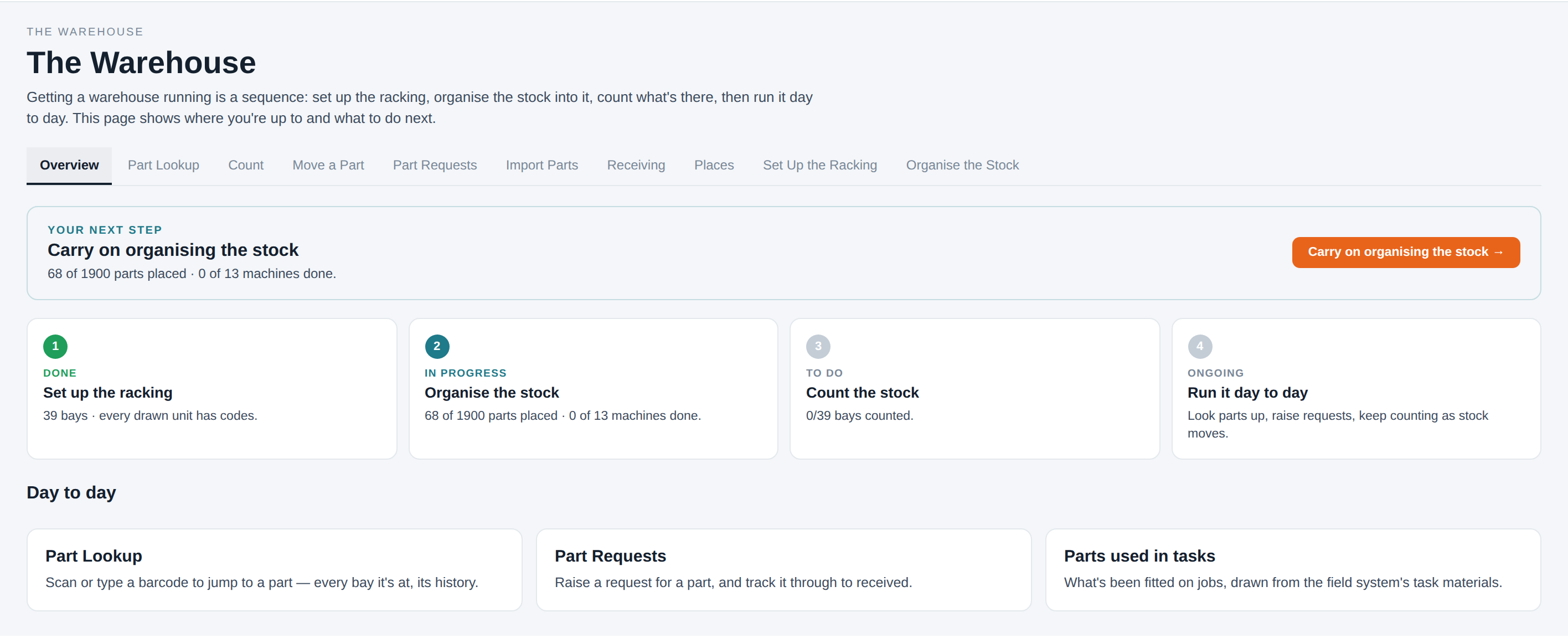Select the Set Up the Racking tab
This screenshot has width=1568, height=638.
point(820,165)
